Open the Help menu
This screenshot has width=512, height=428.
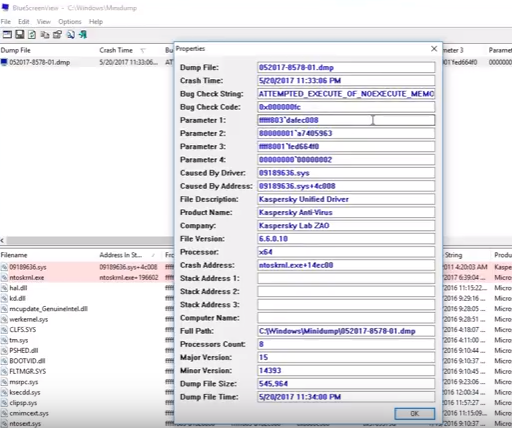point(96,22)
